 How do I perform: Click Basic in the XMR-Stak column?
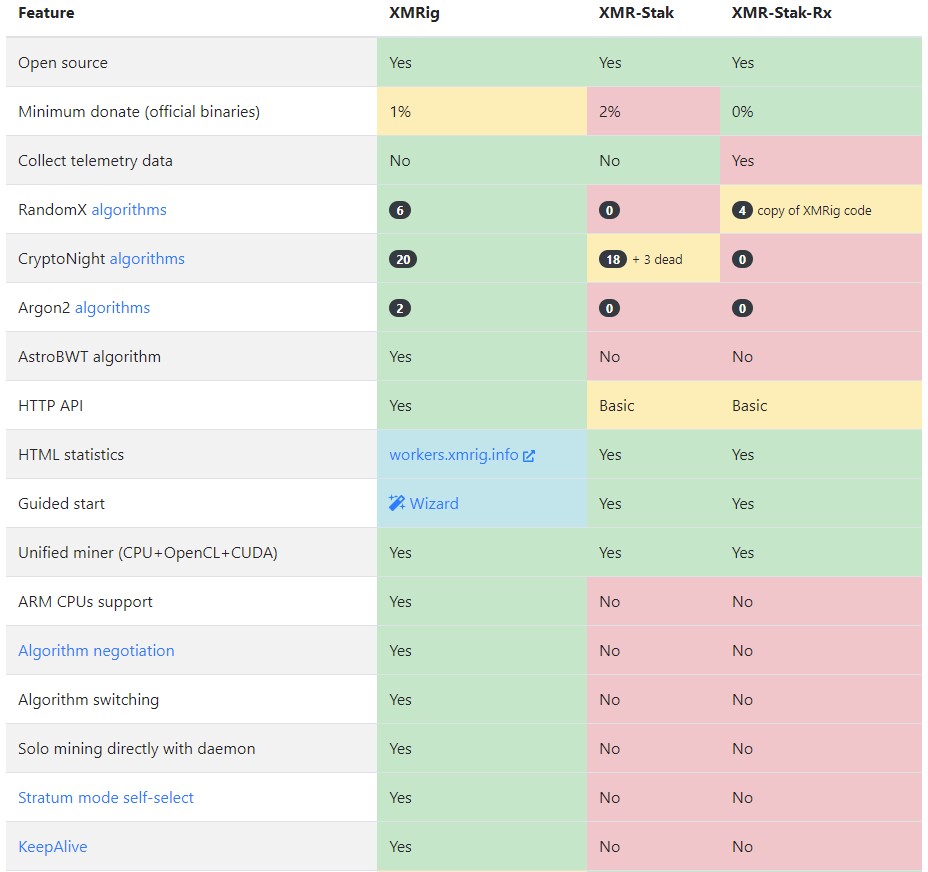pyautogui.click(x=653, y=406)
